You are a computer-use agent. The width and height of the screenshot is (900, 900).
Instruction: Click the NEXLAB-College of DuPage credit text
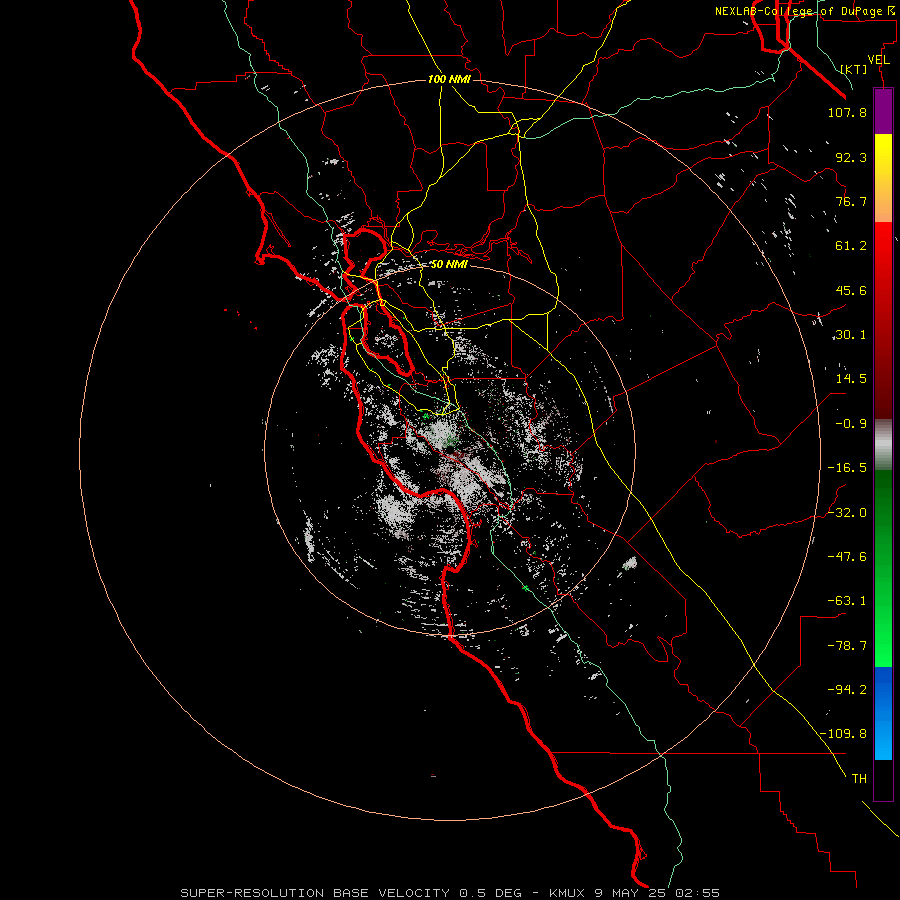pos(807,11)
